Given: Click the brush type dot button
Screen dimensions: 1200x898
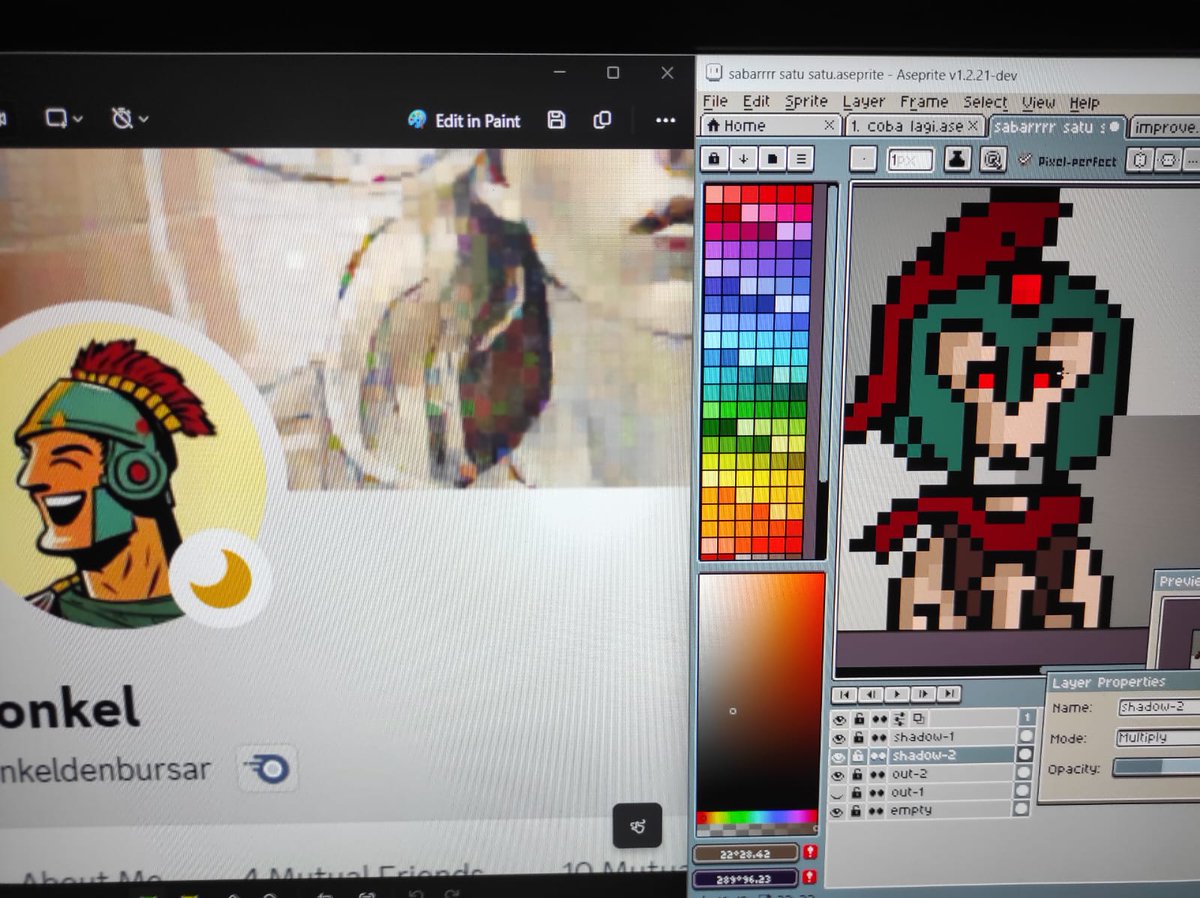Looking at the screenshot, I should pos(864,159).
